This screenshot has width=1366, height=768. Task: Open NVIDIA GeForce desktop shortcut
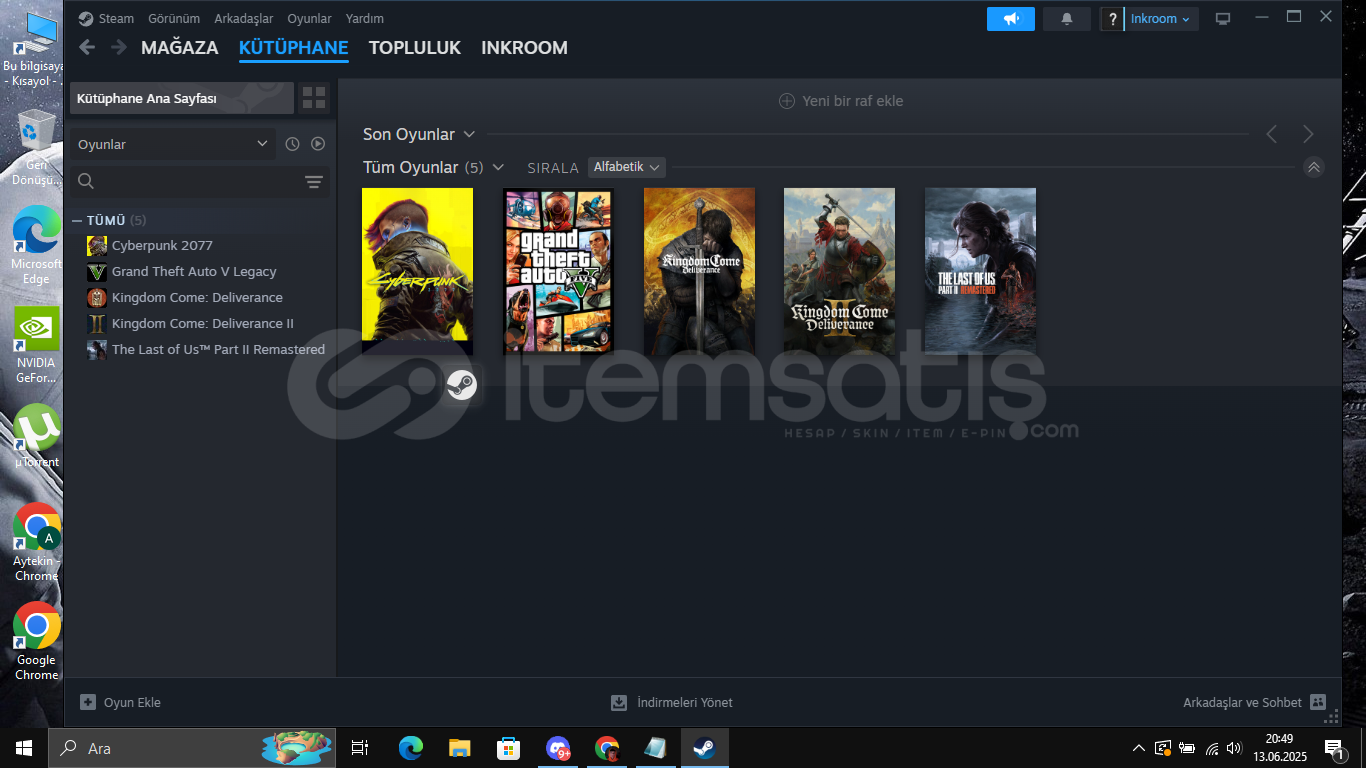[36, 346]
